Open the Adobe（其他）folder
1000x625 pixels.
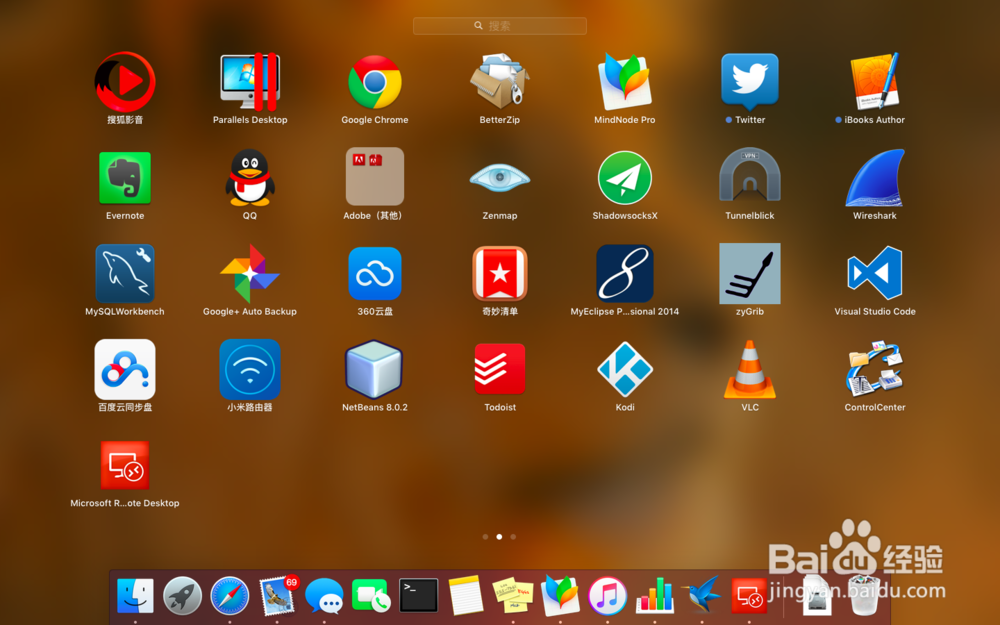tap(375, 177)
